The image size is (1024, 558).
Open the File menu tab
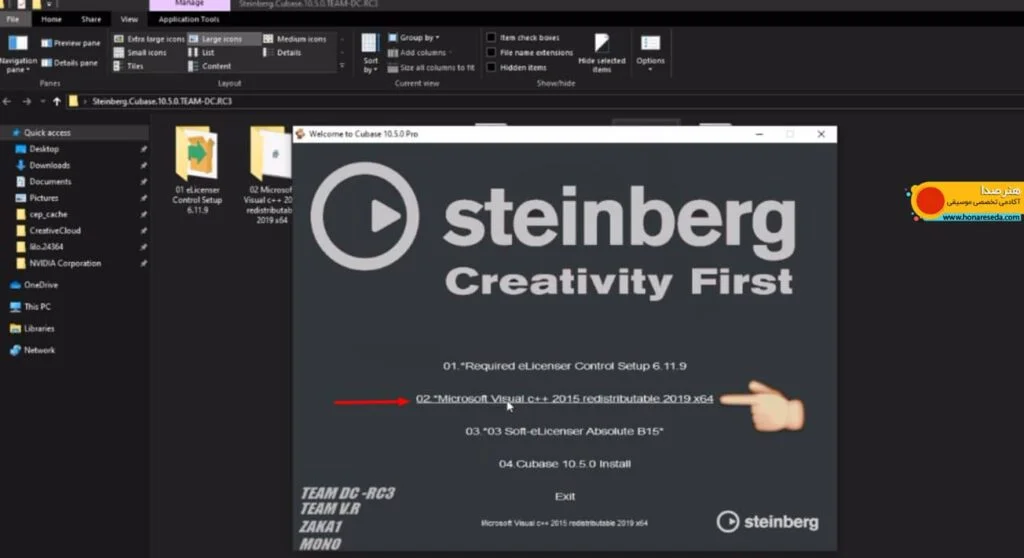tap(12, 19)
